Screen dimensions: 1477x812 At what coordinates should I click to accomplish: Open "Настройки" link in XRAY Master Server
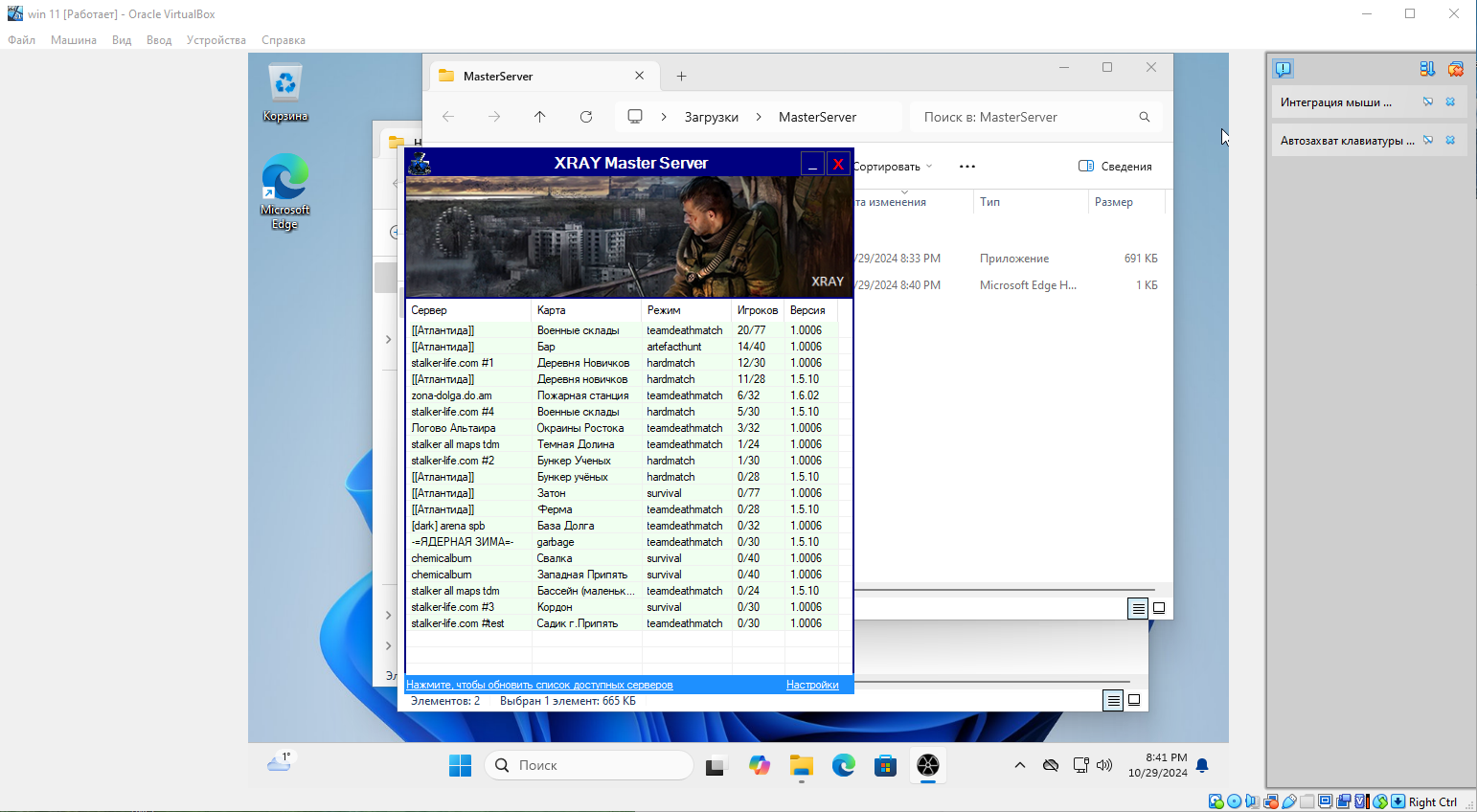[x=812, y=685]
